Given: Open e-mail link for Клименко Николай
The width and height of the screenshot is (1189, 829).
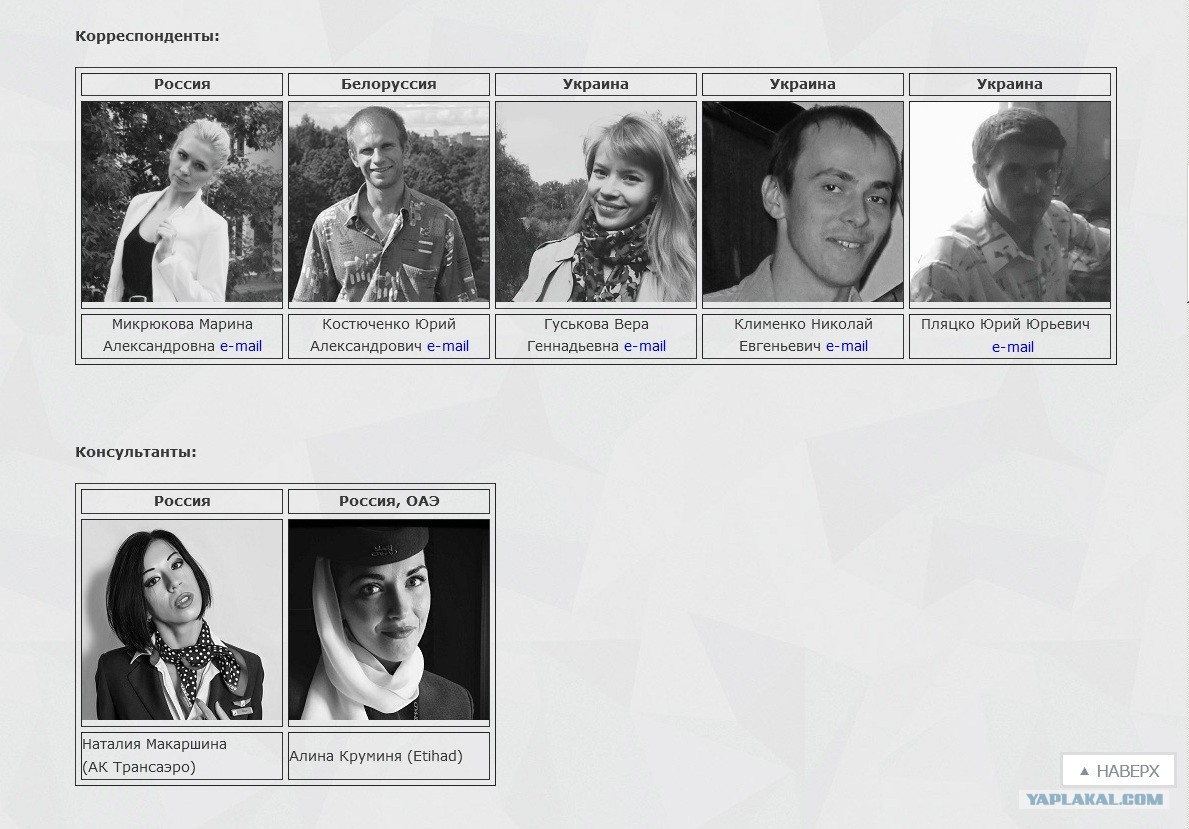Looking at the screenshot, I should [x=846, y=346].
